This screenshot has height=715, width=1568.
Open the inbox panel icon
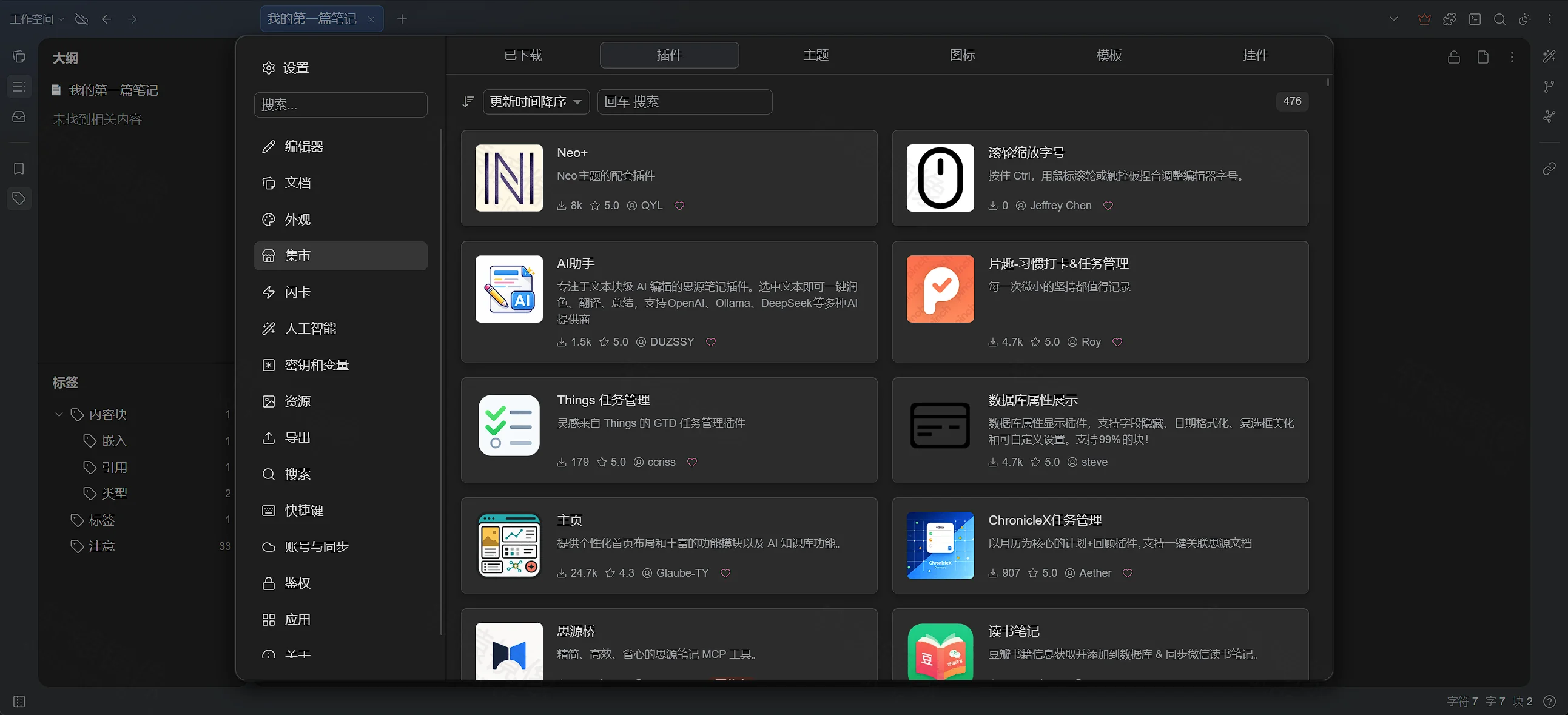(19, 116)
